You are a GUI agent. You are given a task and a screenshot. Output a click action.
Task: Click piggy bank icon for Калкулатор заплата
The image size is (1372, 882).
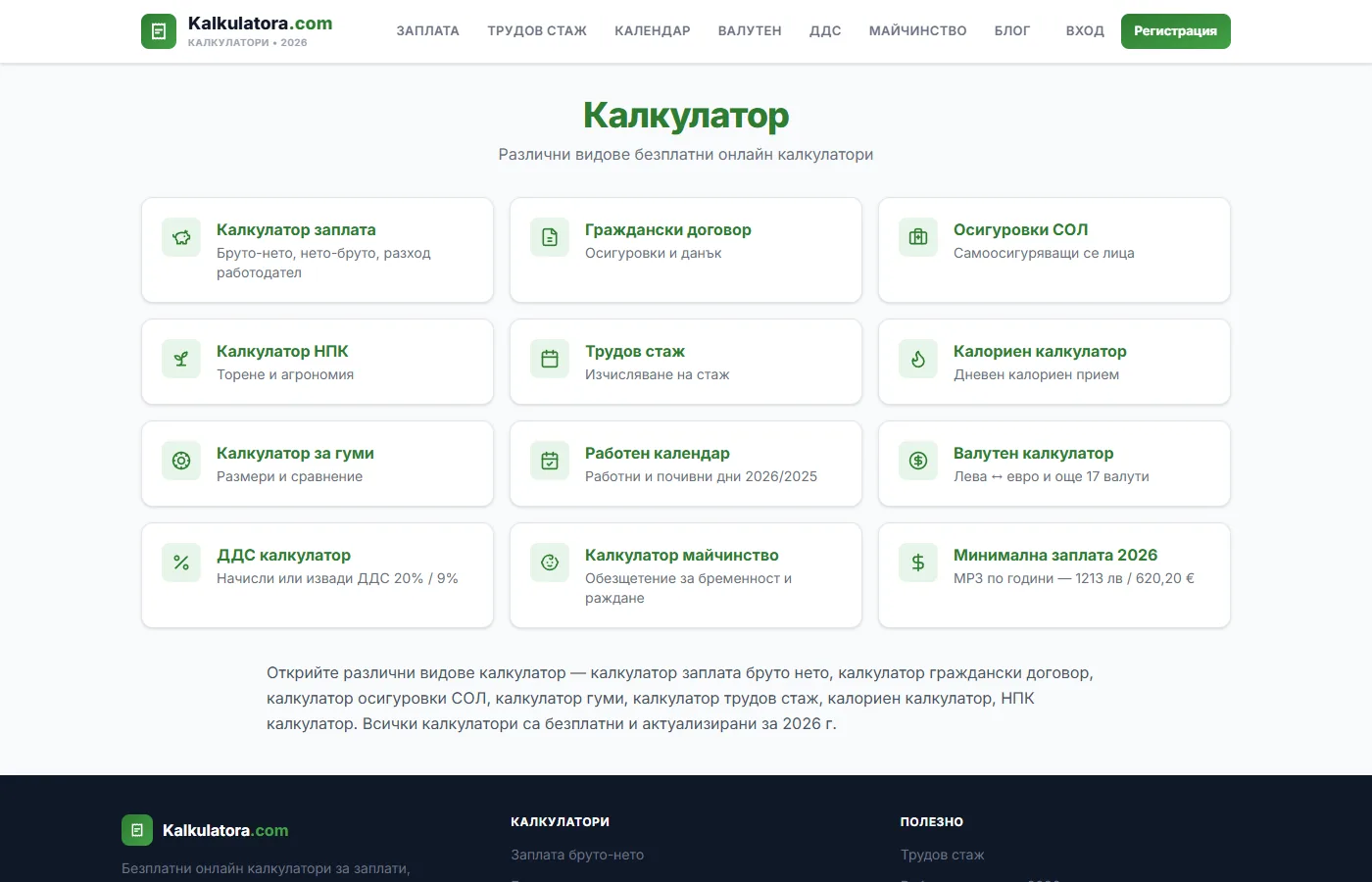point(181,237)
